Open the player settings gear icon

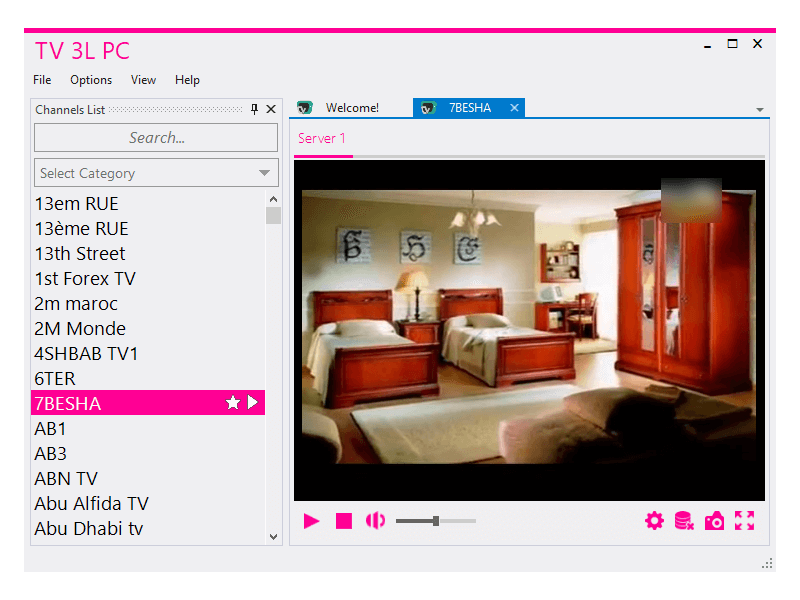pyautogui.click(x=654, y=520)
